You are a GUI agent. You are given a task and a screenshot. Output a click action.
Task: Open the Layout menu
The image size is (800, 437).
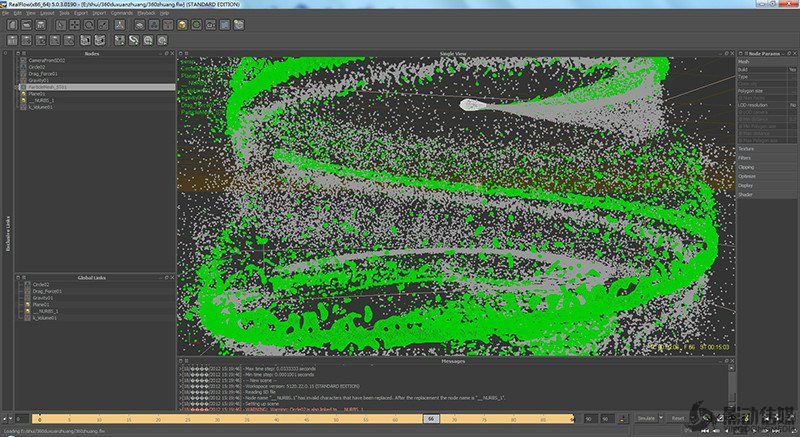47,13
